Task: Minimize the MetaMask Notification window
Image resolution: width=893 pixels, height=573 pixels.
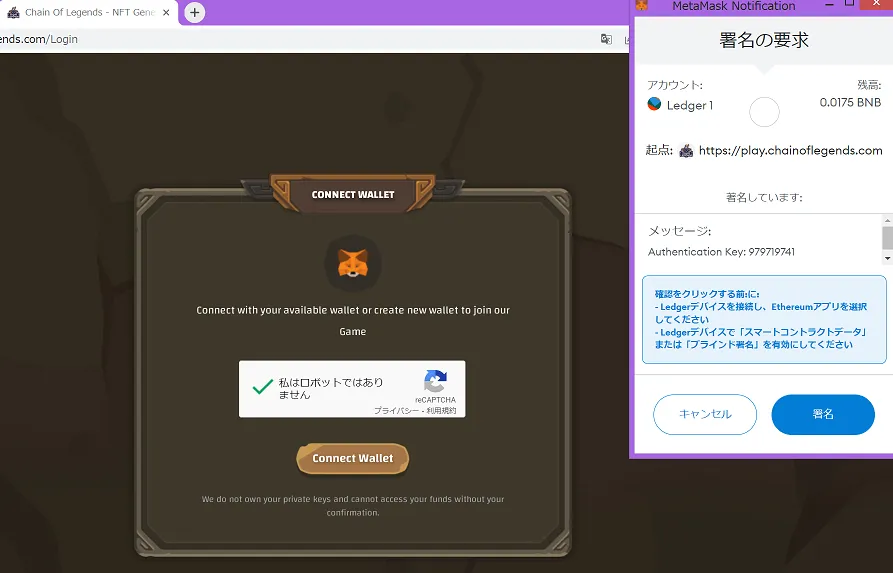Action: pos(830,5)
